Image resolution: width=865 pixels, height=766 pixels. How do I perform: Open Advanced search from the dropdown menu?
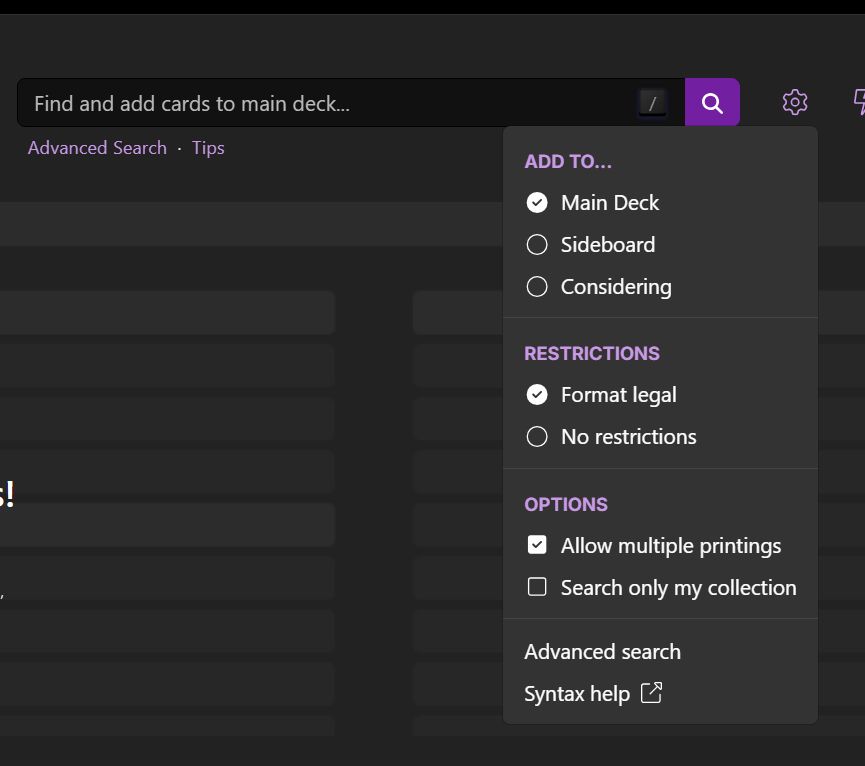(602, 652)
